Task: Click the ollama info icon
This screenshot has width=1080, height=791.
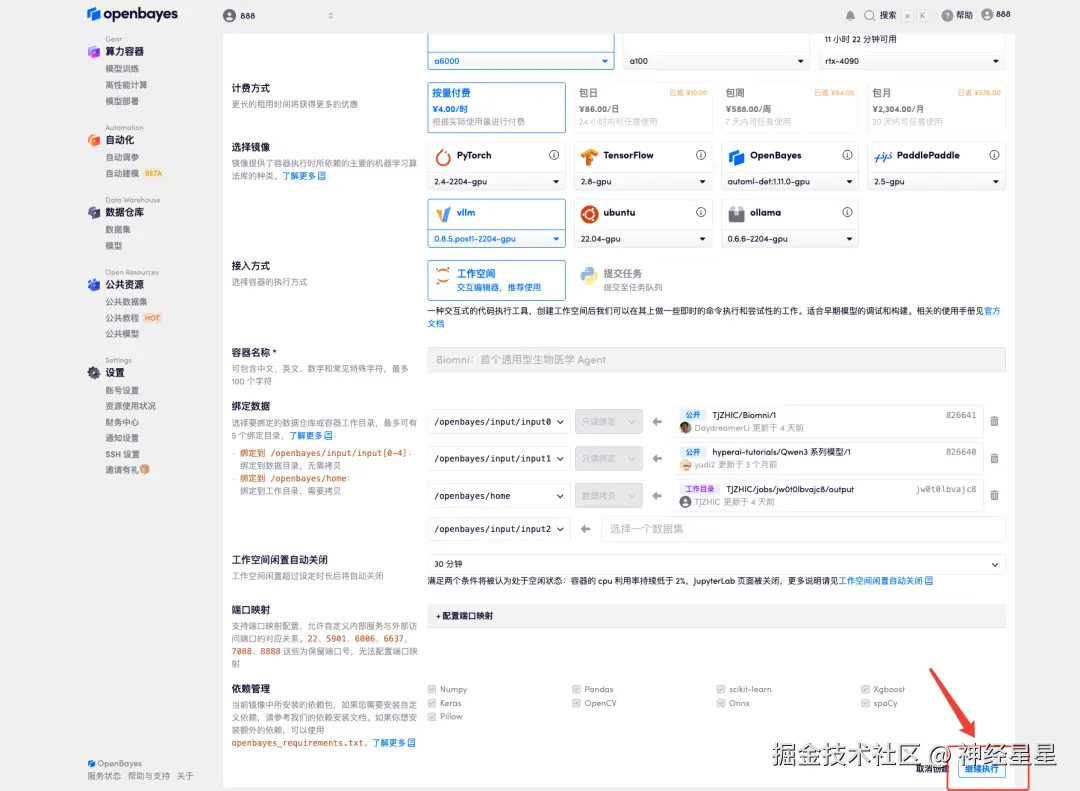Action: pyautogui.click(x=847, y=212)
